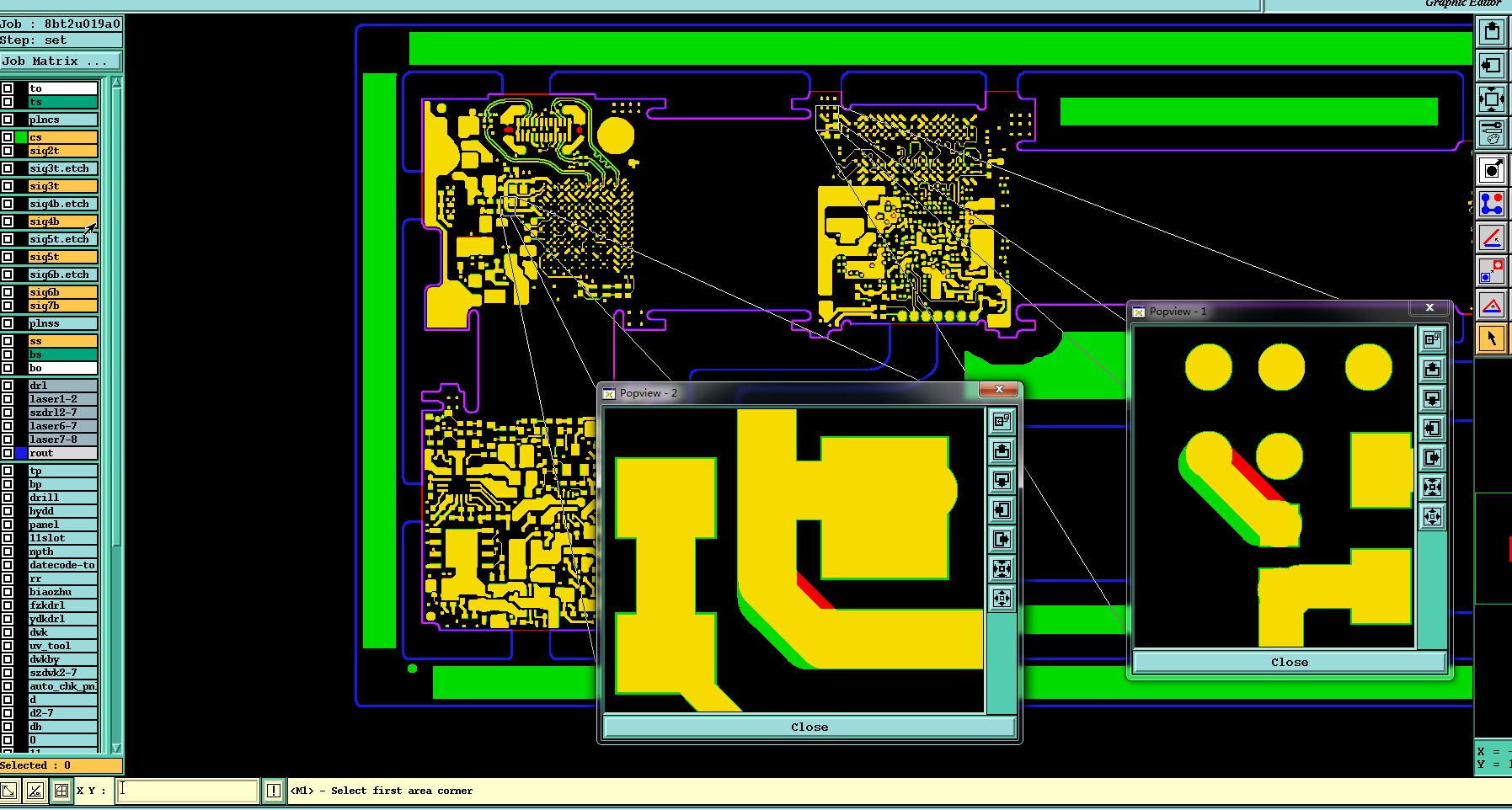
Task: Toggle the checkbox for layer 'plnss'
Action: point(8,323)
